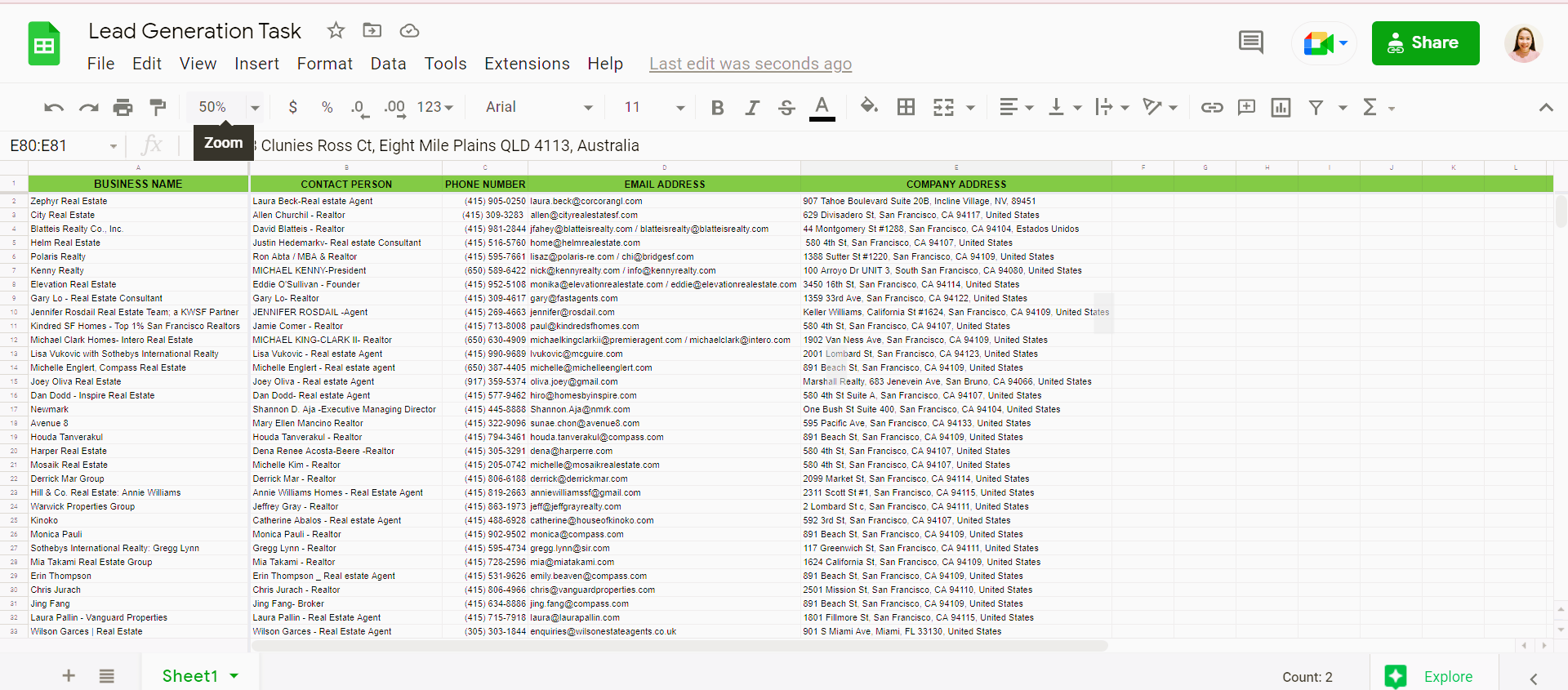Merge the selected cells
1568x690 pixels.
click(943, 107)
